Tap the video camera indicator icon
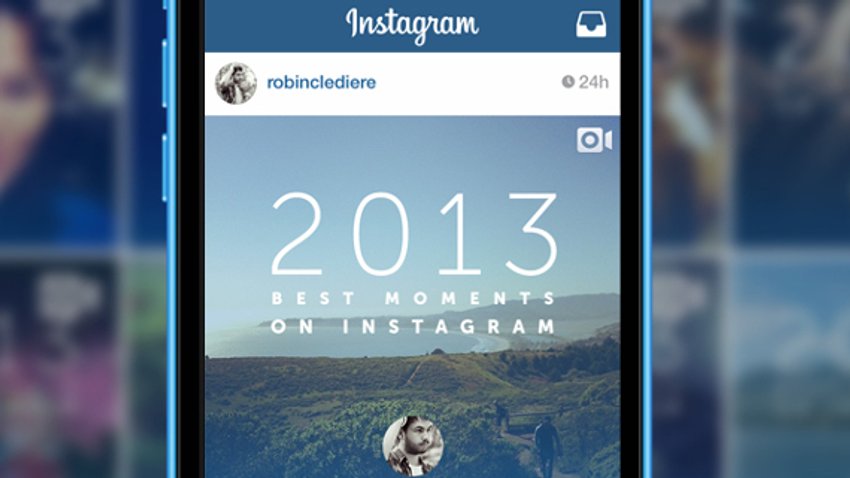850x478 pixels. [594, 140]
